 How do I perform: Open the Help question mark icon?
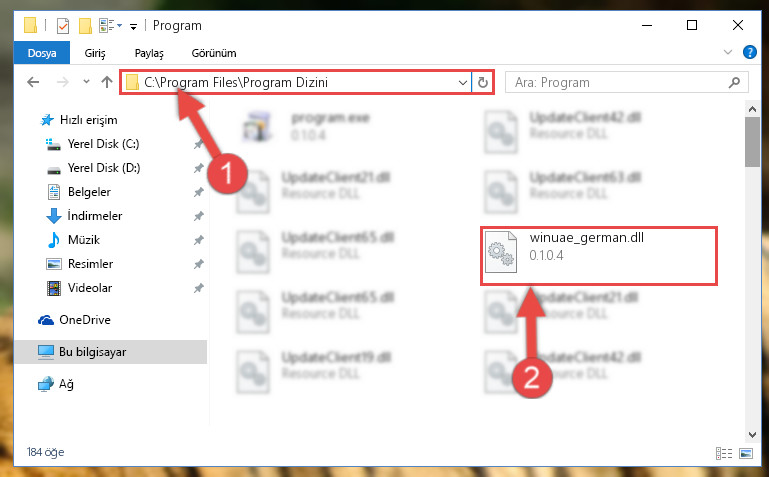click(x=749, y=52)
